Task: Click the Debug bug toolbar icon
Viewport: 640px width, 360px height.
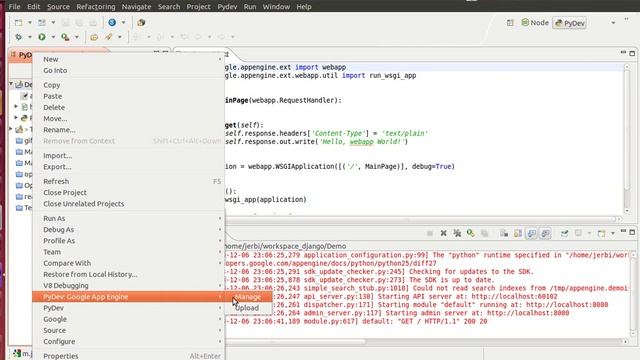Action: pyautogui.click(x=18, y=37)
